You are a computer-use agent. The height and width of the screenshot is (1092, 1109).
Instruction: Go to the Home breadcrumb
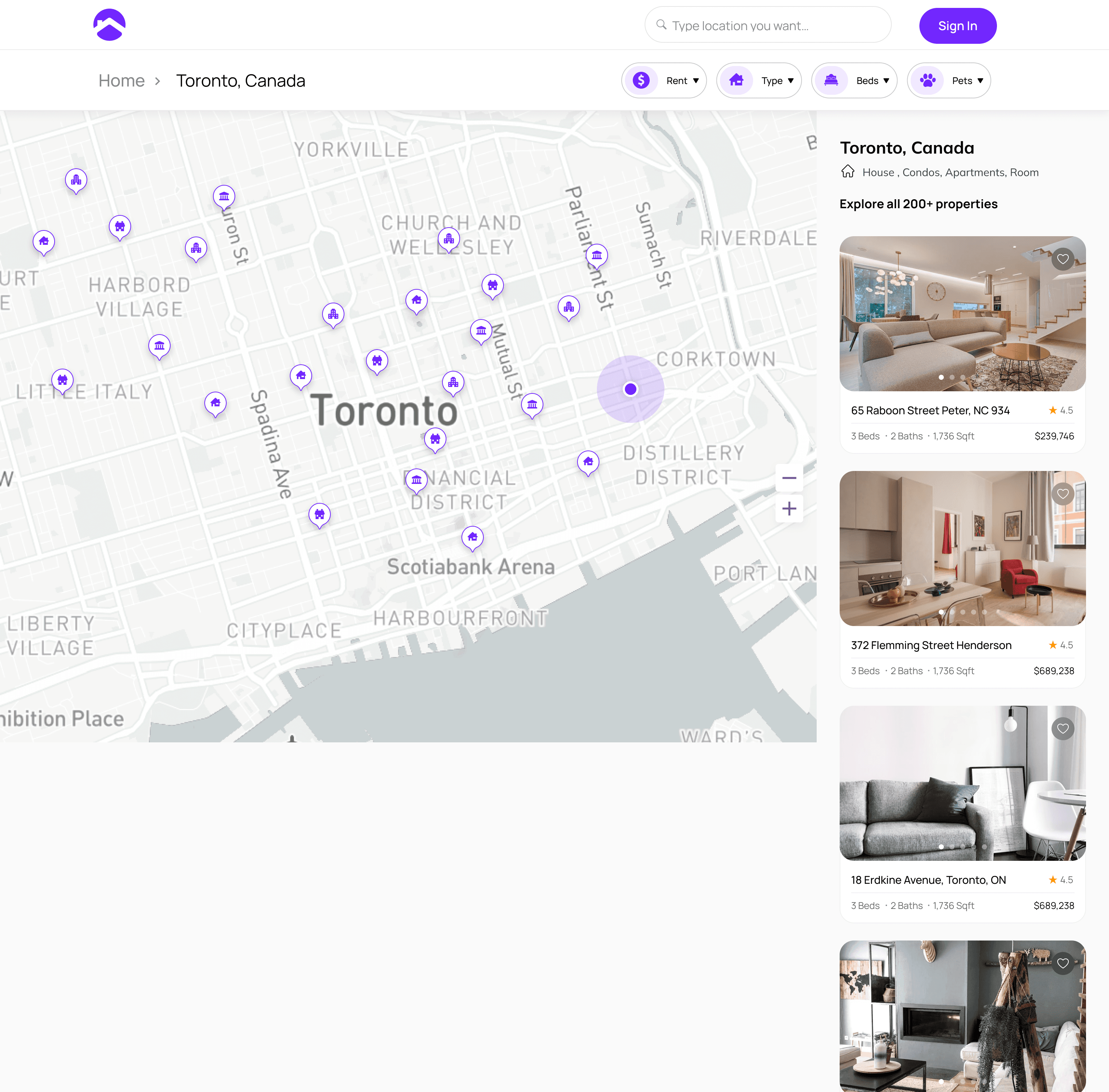point(122,81)
